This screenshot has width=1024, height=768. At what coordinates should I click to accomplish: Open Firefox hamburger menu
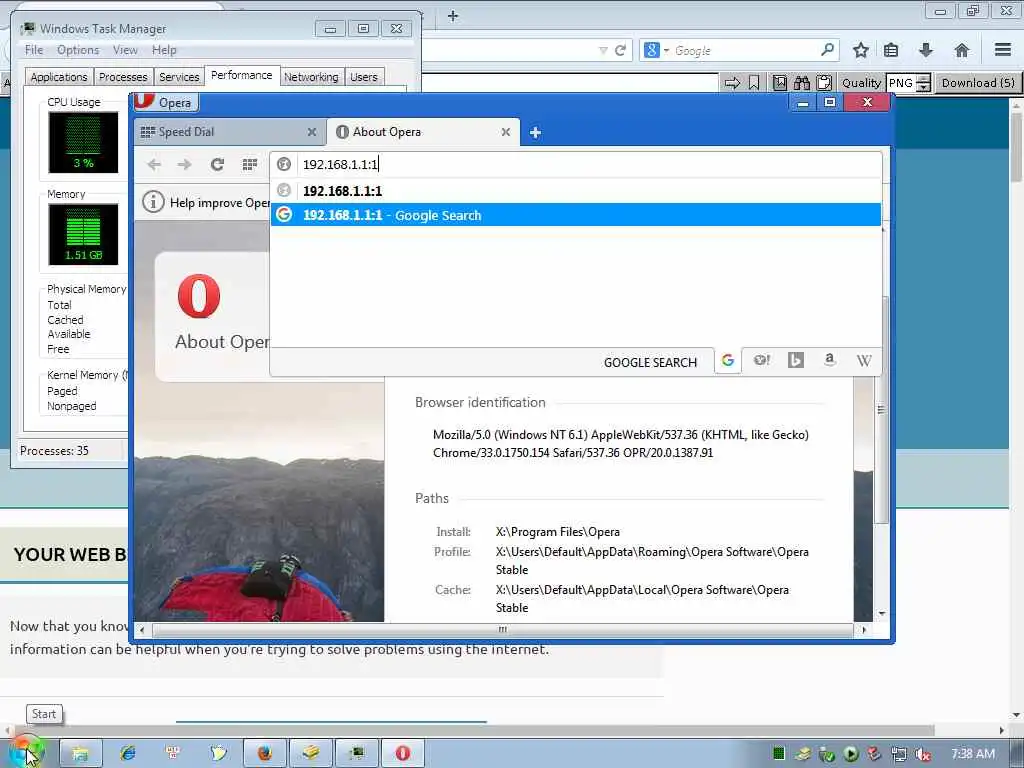[x=1003, y=50]
